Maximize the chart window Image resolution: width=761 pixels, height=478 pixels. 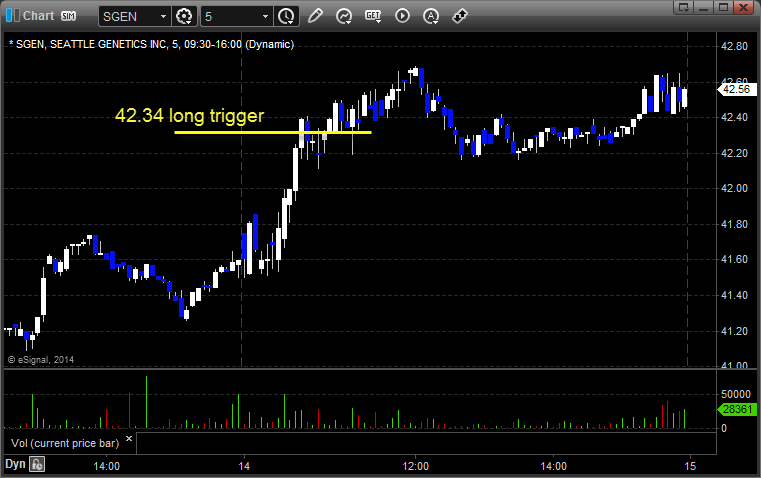[x=724, y=7]
